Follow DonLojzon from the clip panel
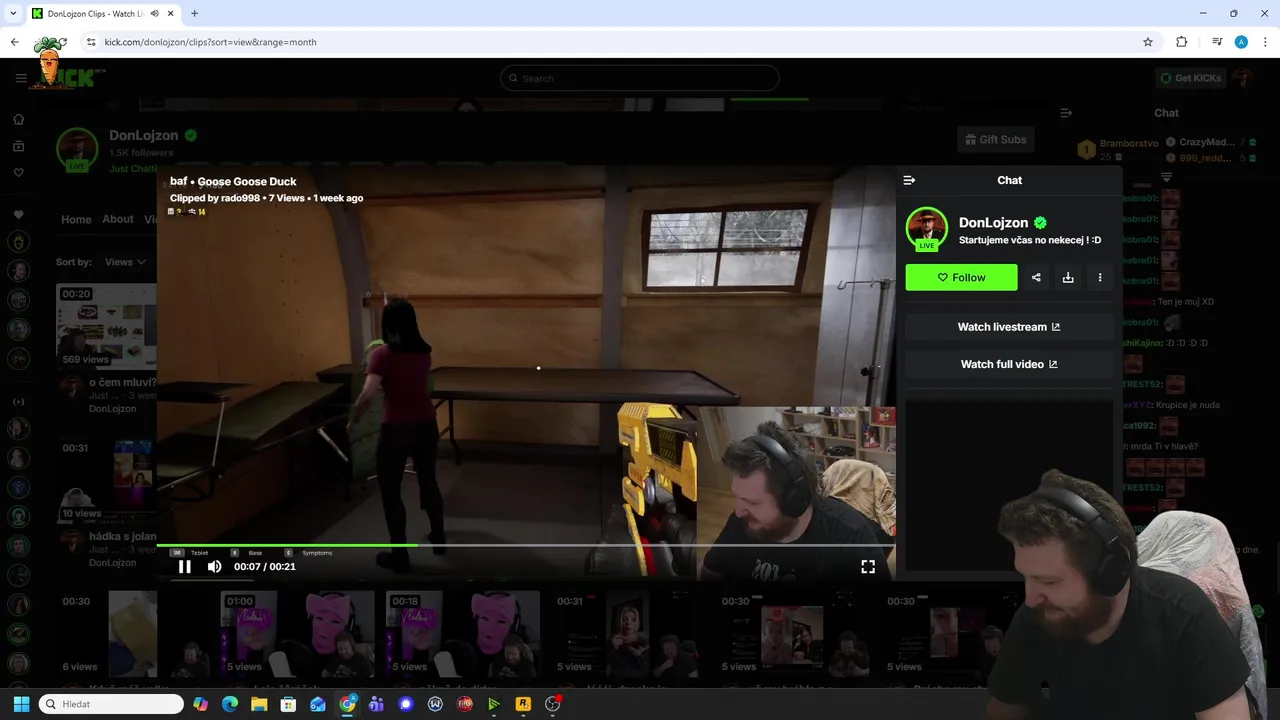The height and width of the screenshot is (720, 1280). [x=961, y=278]
